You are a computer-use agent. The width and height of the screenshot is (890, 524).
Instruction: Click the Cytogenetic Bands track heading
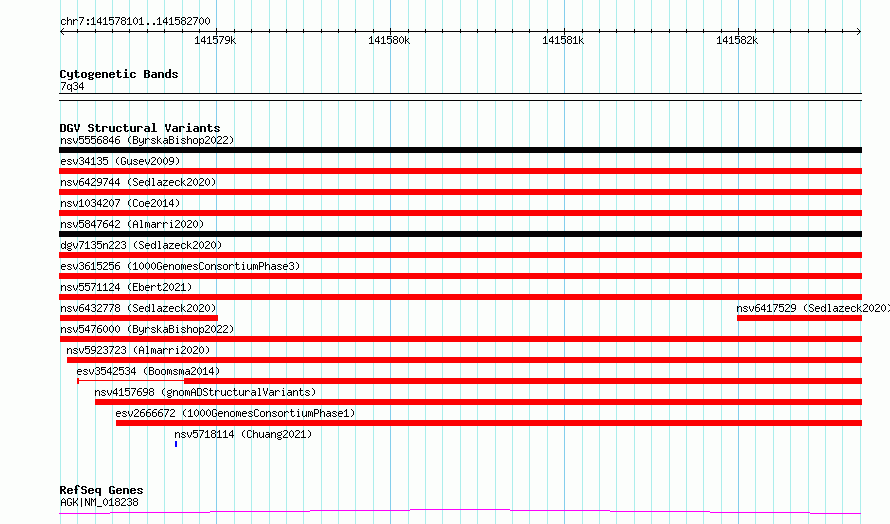click(119, 74)
